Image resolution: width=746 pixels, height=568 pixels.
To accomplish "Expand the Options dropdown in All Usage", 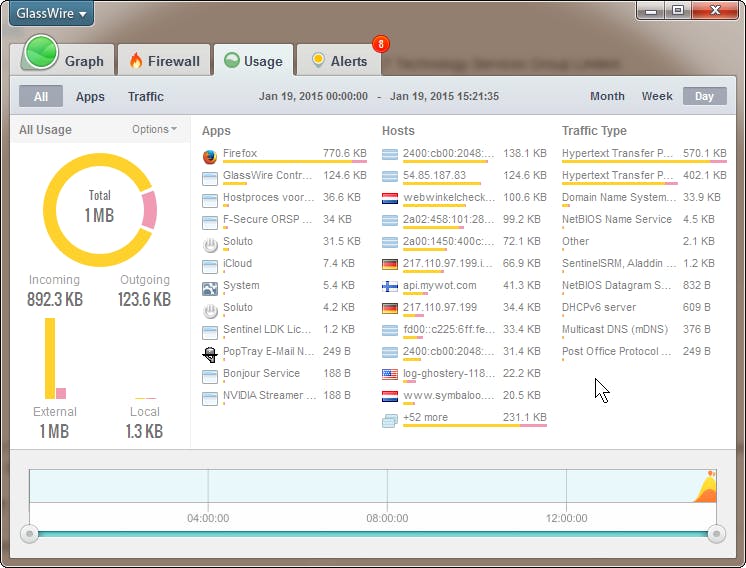I will pyautogui.click(x=154, y=129).
